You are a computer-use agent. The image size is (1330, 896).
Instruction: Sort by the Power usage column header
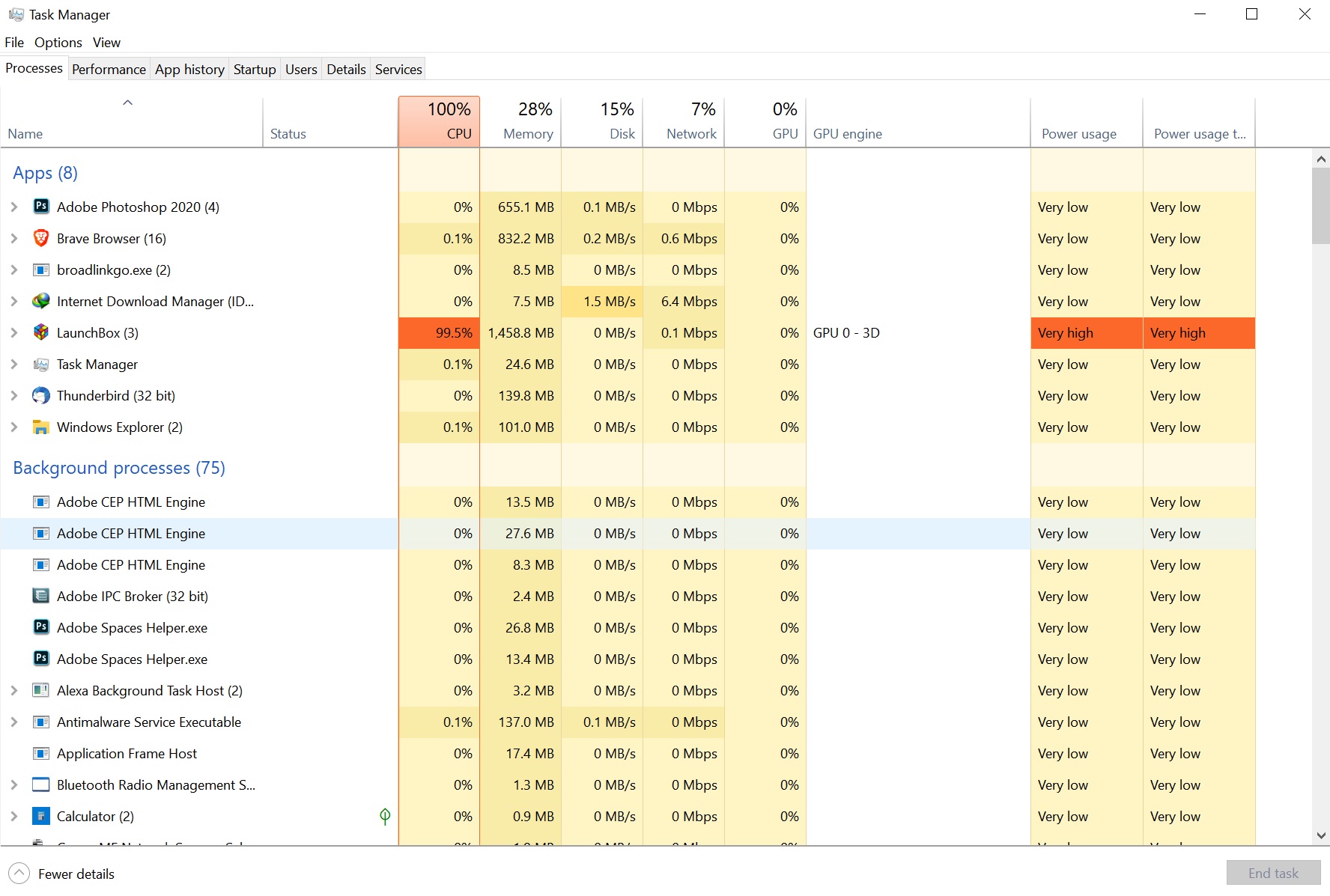1087,121
